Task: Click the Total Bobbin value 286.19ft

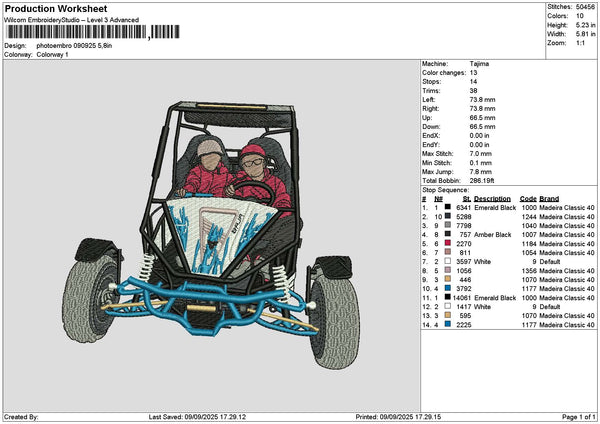Action: click(x=482, y=180)
